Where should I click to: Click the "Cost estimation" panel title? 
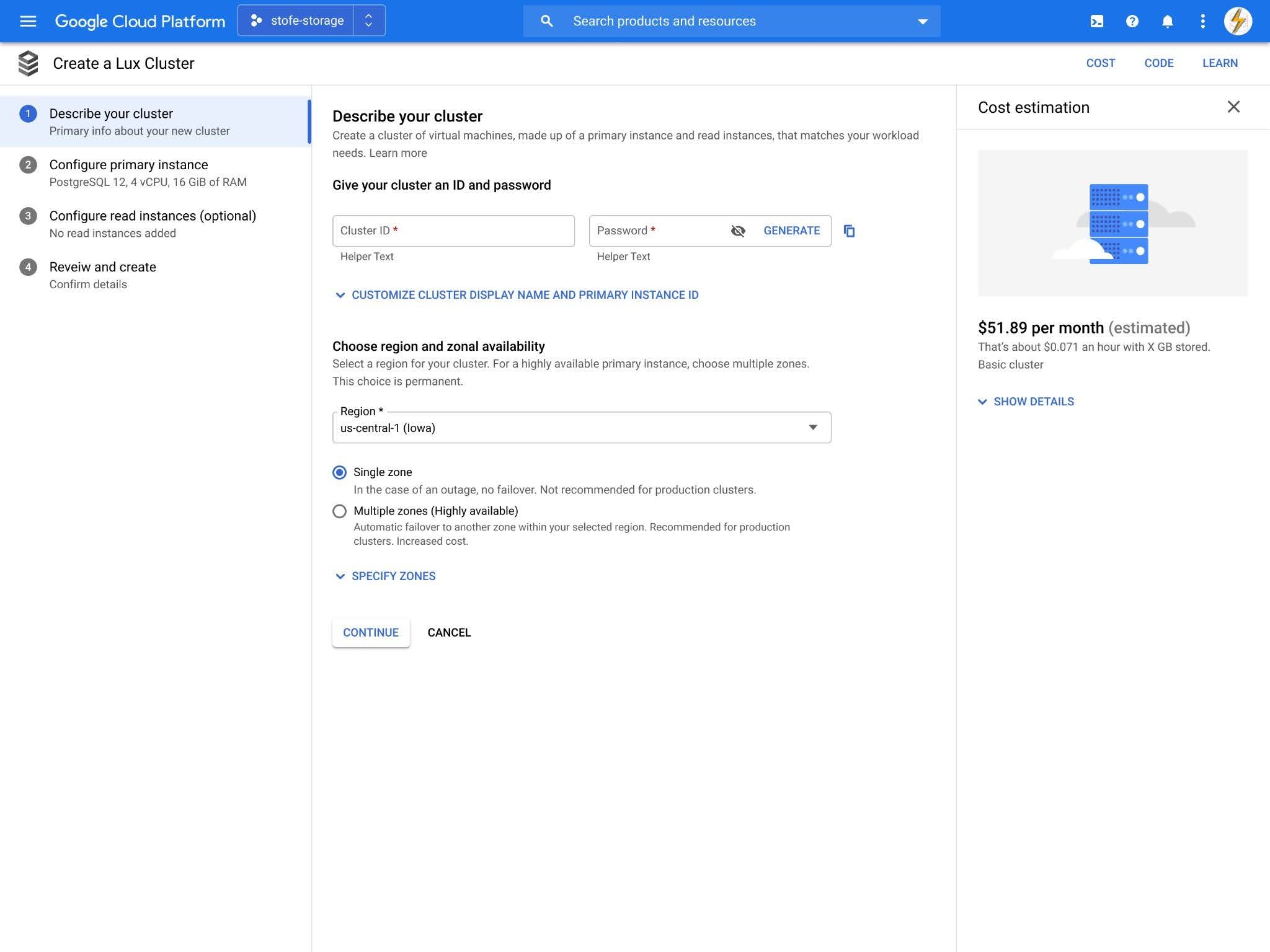[1034, 107]
